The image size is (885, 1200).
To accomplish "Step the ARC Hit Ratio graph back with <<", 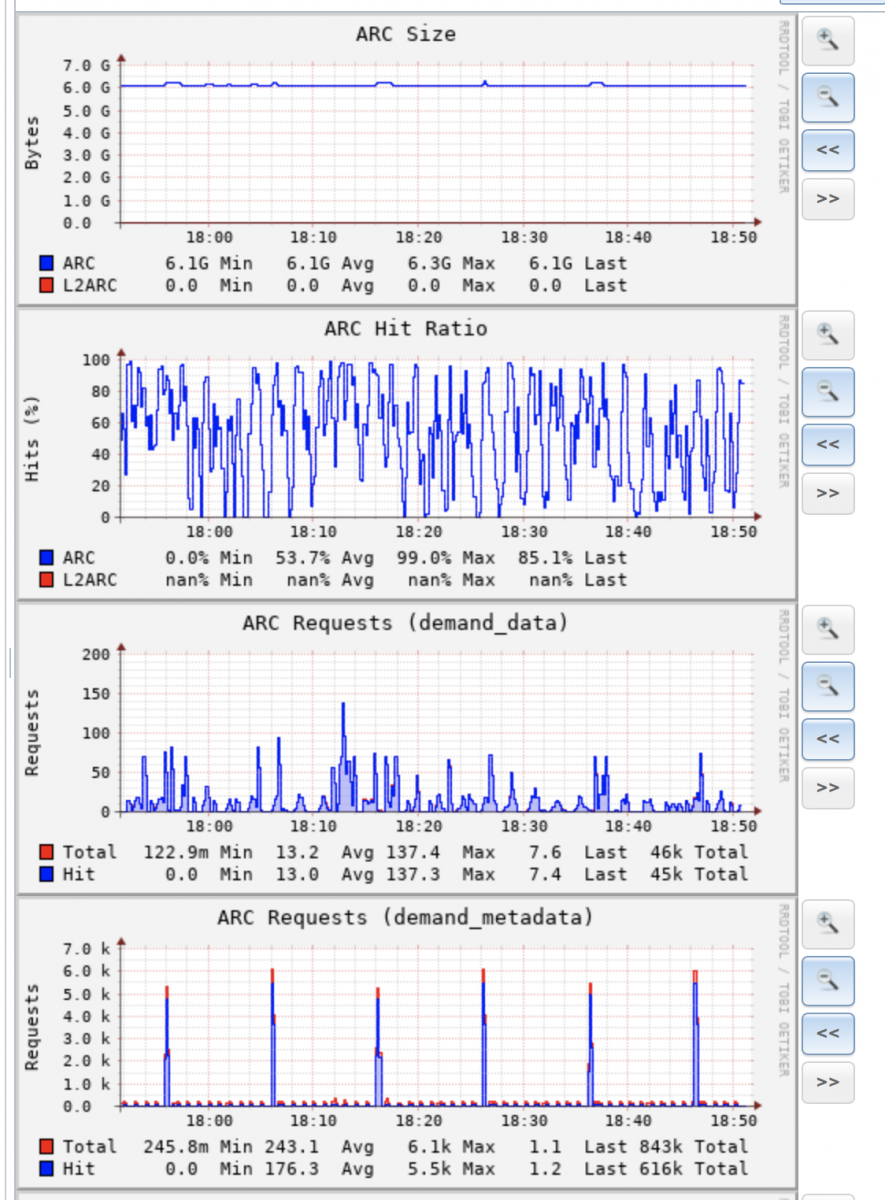I will 827,445.
